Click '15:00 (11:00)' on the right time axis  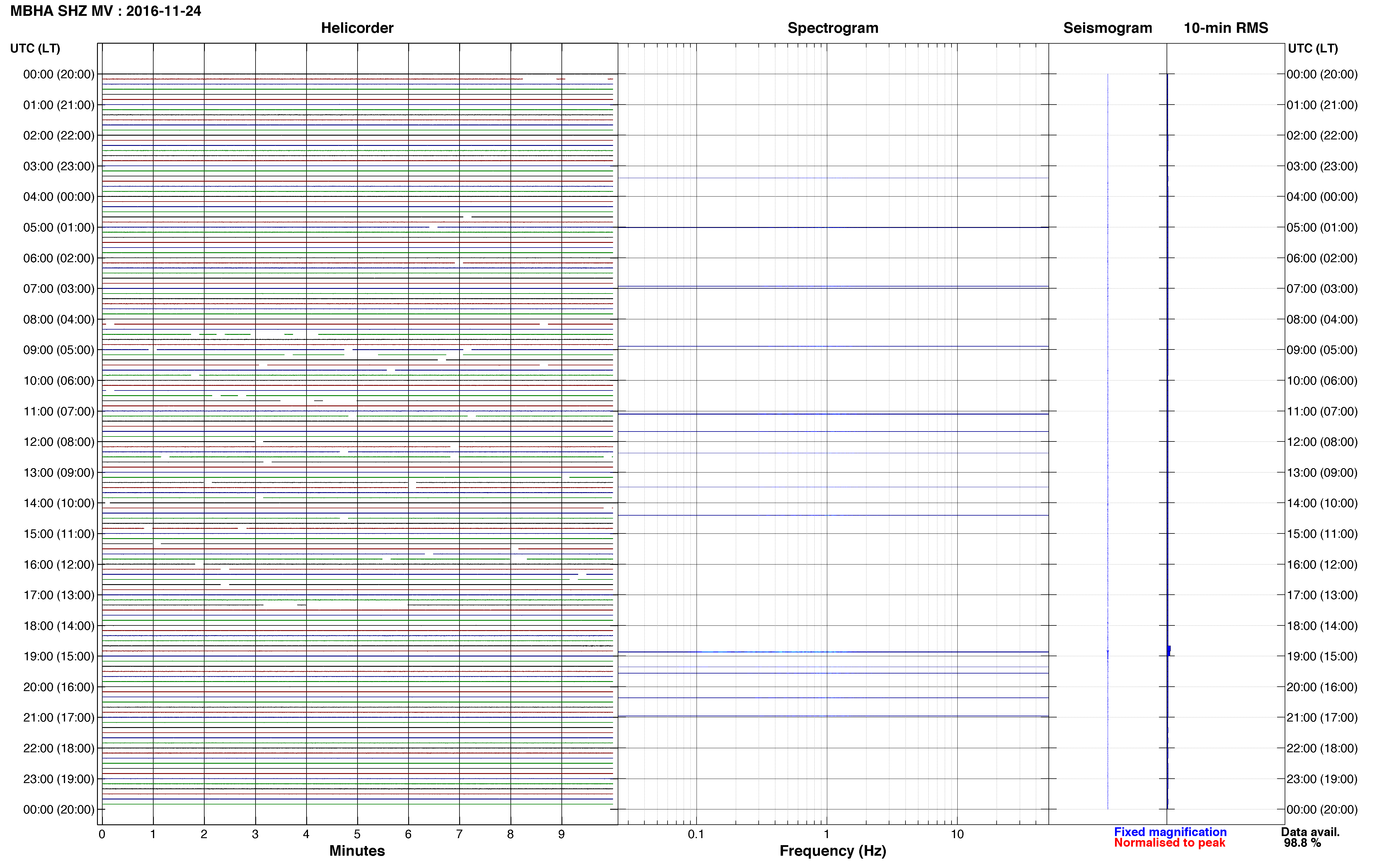[1322, 534]
